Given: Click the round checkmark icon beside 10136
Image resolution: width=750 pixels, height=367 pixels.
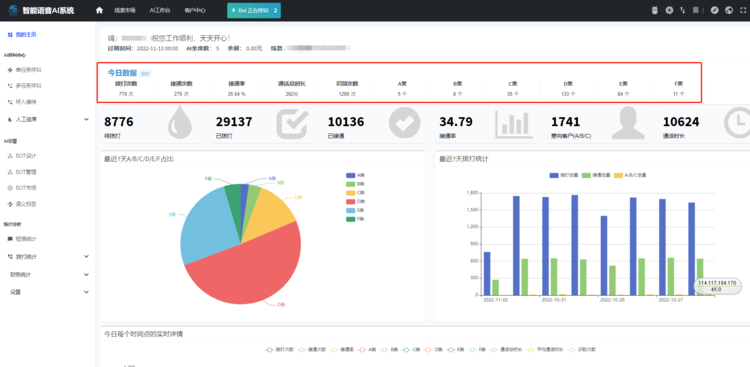Looking at the screenshot, I should tap(404, 123).
